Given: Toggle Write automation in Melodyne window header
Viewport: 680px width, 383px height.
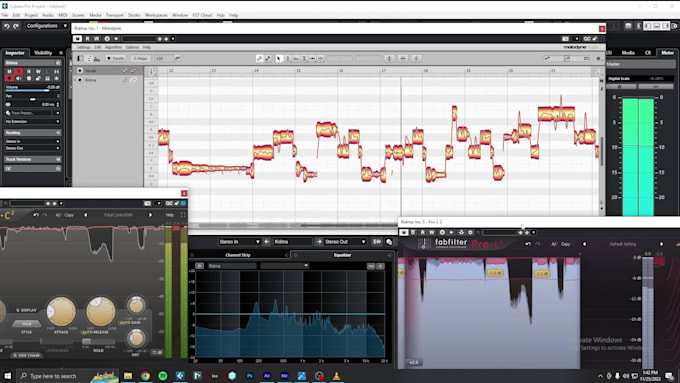Looking at the screenshot, I should point(96,39).
